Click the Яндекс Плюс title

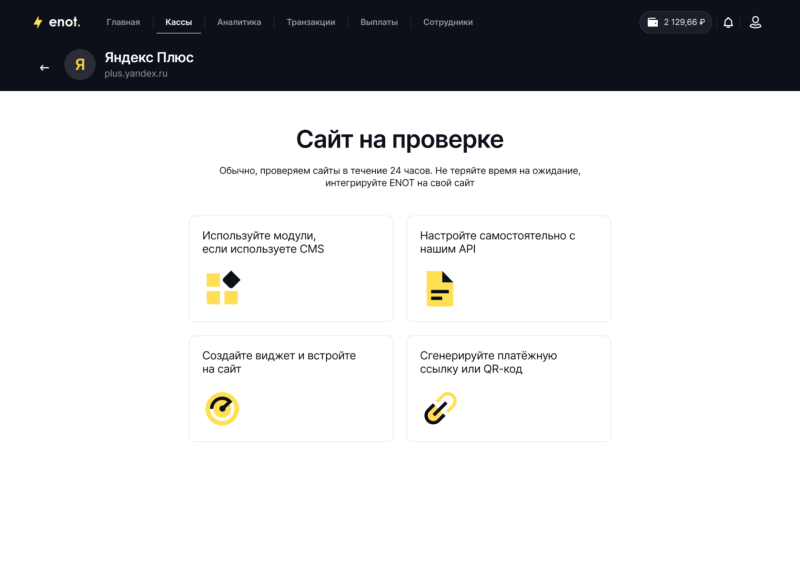click(x=149, y=57)
